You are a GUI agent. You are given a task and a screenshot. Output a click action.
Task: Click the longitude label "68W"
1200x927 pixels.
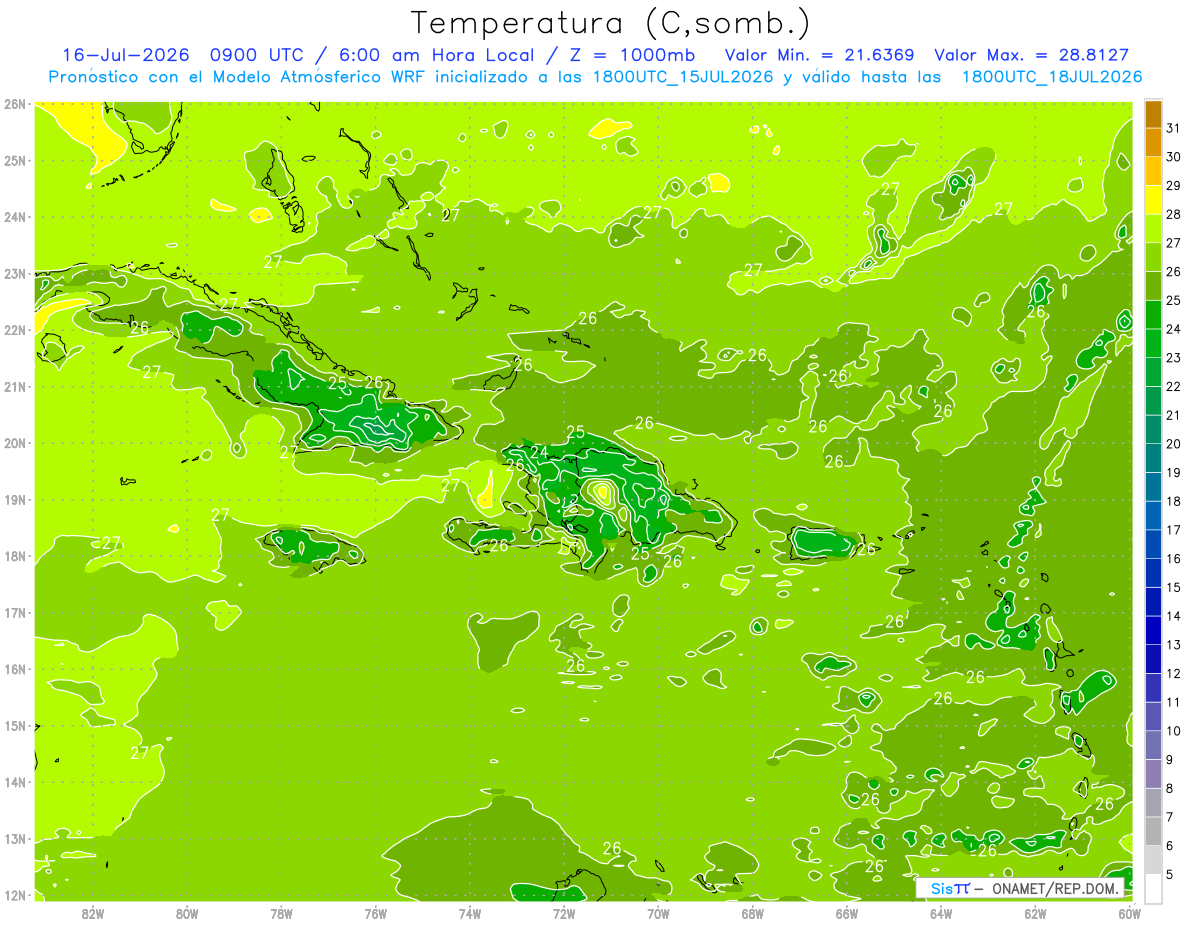(x=752, y=913)
